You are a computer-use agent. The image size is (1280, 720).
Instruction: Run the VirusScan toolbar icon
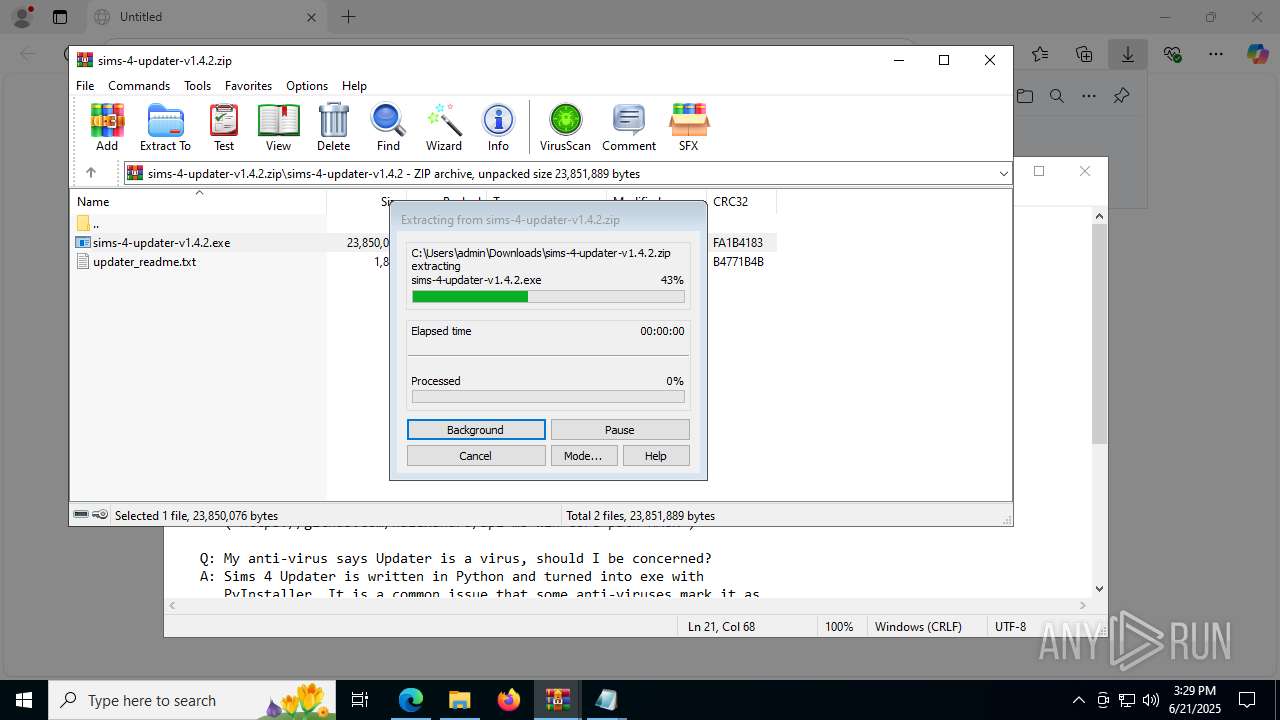tap(565, 127)
